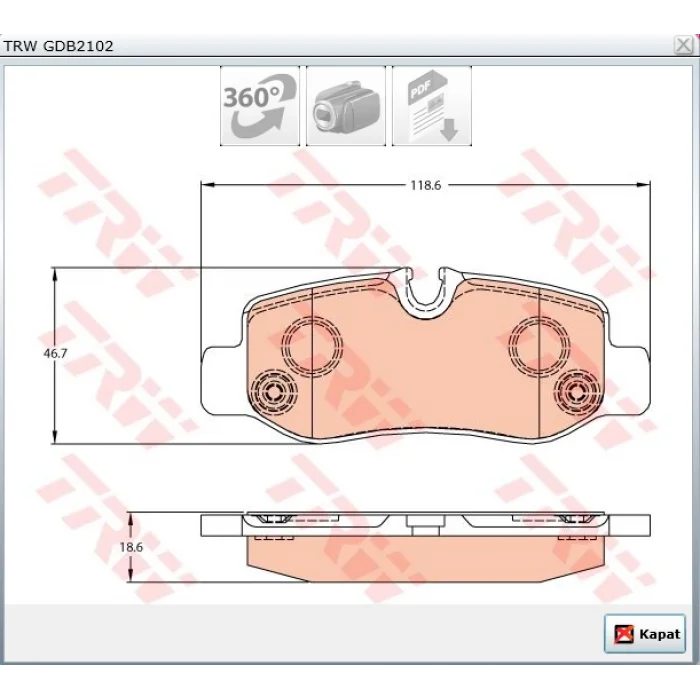Click the Kapat button
The height and width of the screenshot is (700, 700).
(x=645, y=634)
